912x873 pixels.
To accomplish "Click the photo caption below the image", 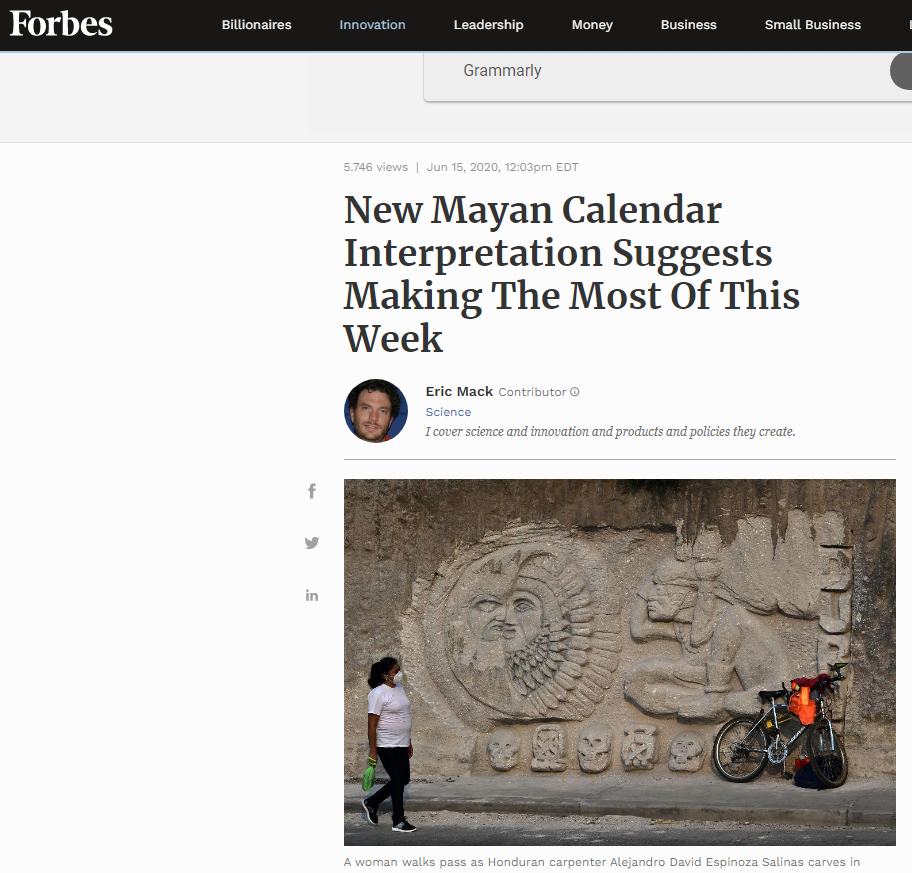I will pos(602,862).
